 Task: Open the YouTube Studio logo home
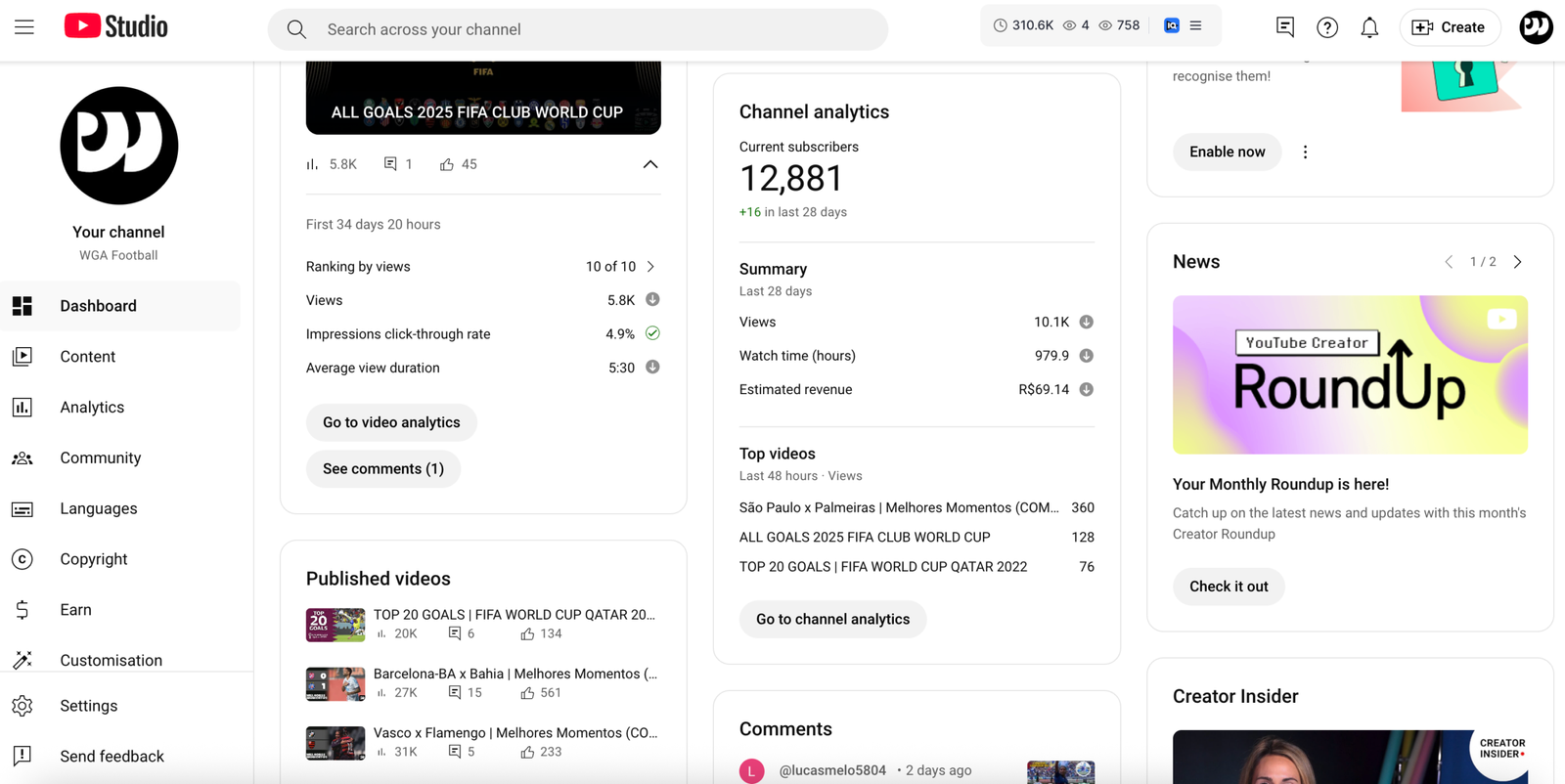pyautogui.click(x=116, y=26)
